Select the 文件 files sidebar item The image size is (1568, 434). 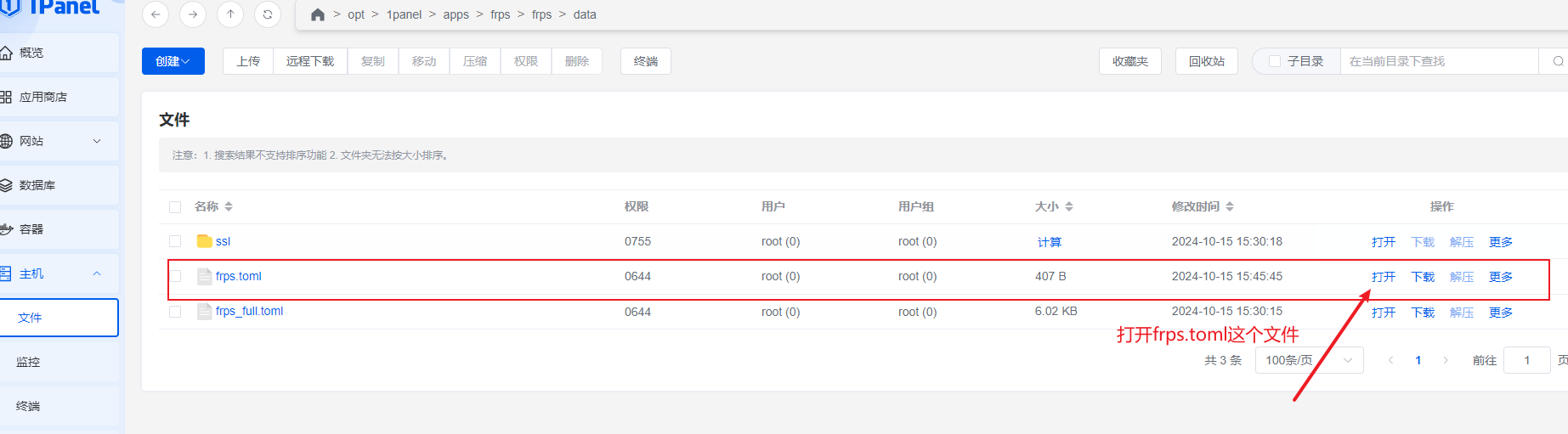click(59, 318)
